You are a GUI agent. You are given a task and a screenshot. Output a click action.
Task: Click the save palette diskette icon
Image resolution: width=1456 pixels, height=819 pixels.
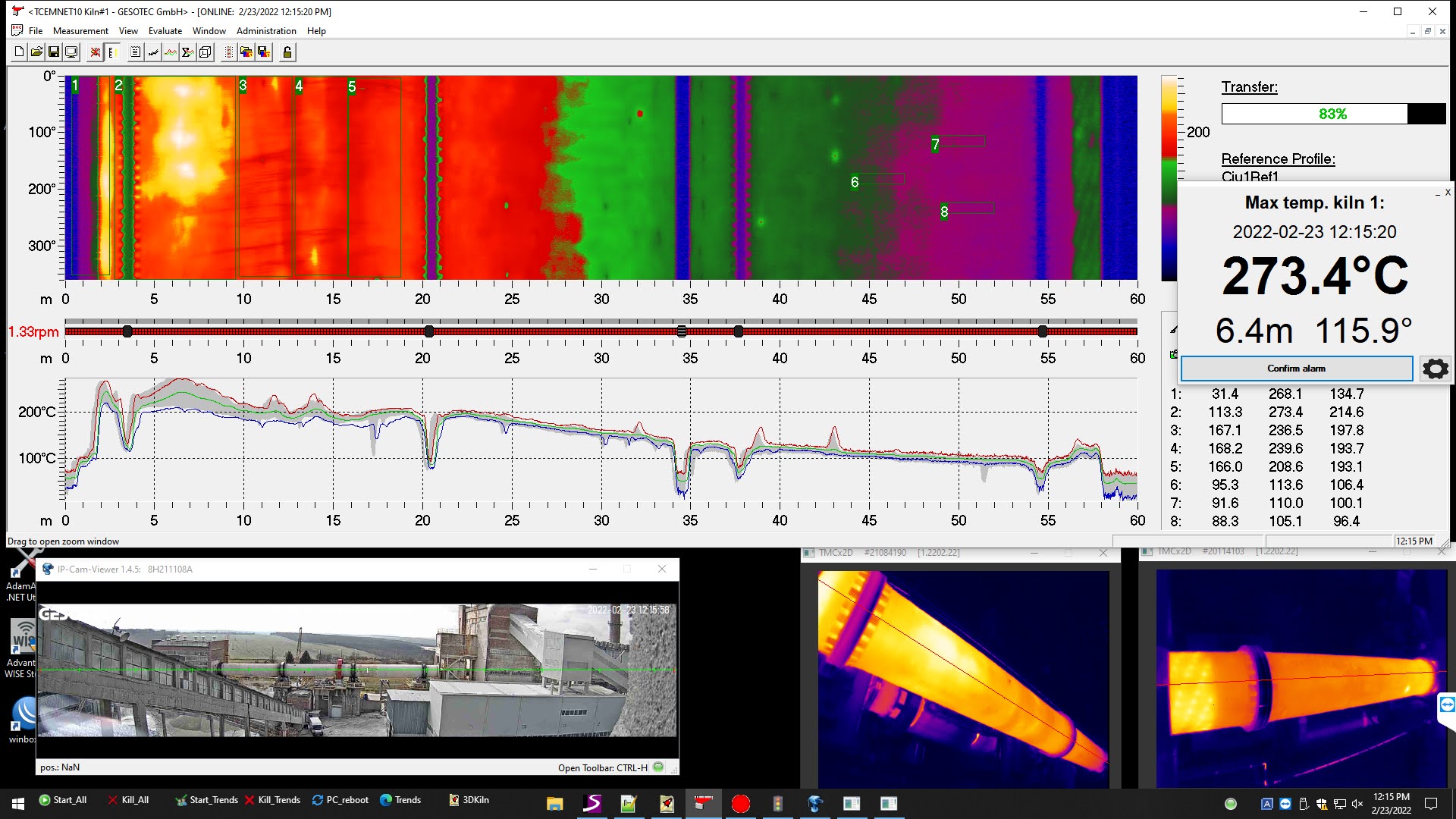(264, 52)
